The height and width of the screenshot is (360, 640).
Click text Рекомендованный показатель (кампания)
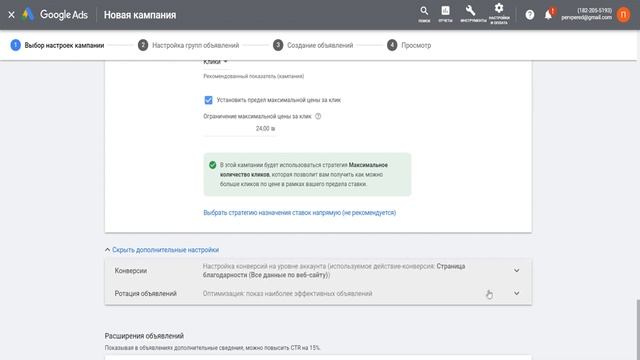point(253,76)
